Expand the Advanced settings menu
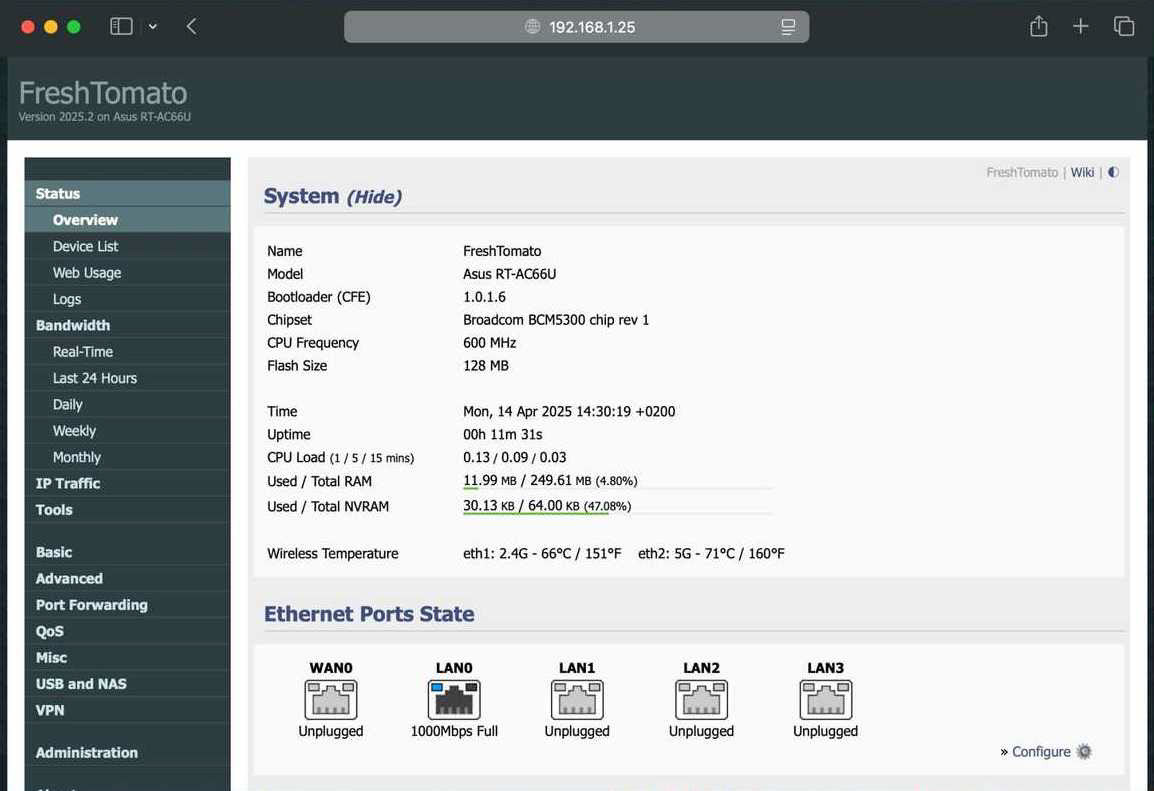Image resolution: width=1154 pixels, height=791 pixels. point(127,579)
